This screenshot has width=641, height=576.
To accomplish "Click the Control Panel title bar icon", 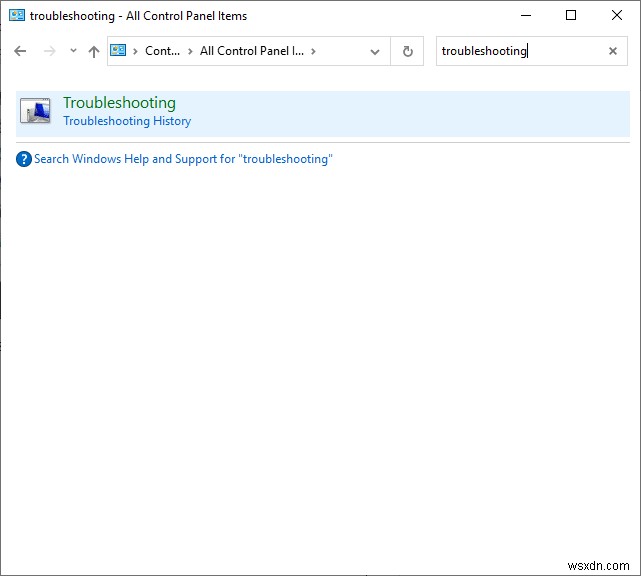I will (17, 16).
